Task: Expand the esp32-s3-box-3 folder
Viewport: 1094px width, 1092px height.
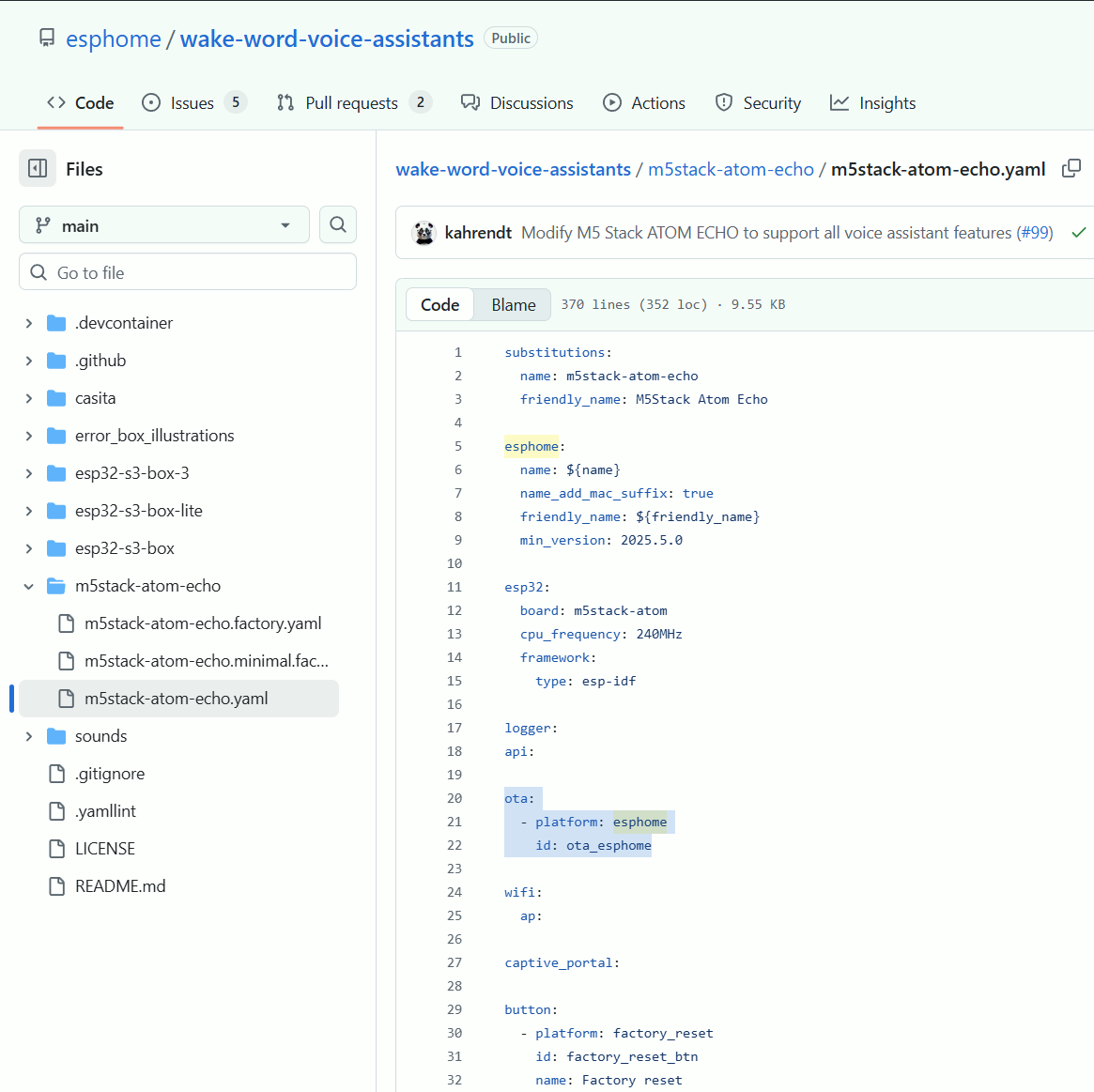Action: click(x=29, y=473)
